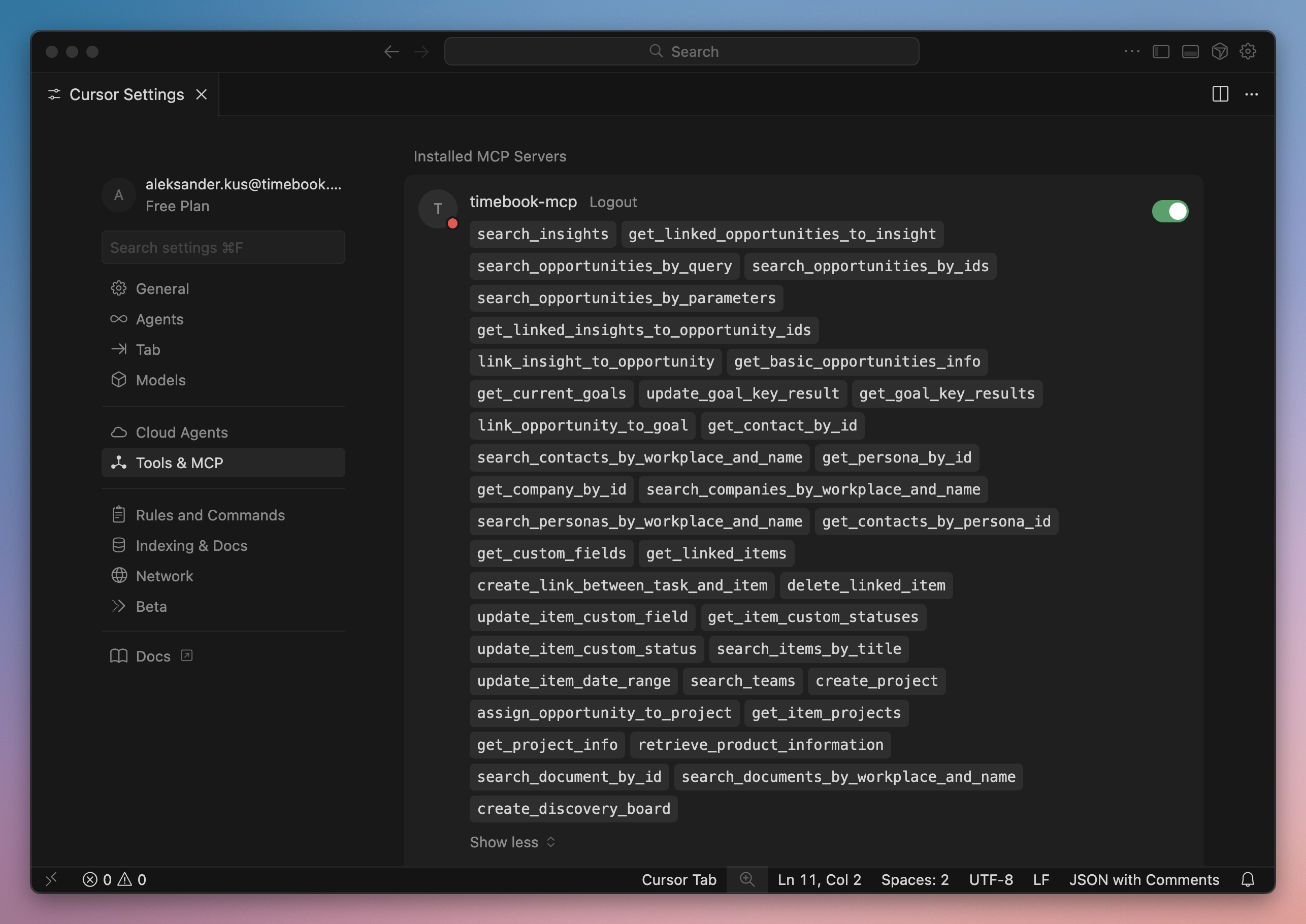Toggle the bottom panel layout icon
Image resolution: width=1306 pixels, height=924 pixels.
pyautogui.click(x=1190, y=52)
